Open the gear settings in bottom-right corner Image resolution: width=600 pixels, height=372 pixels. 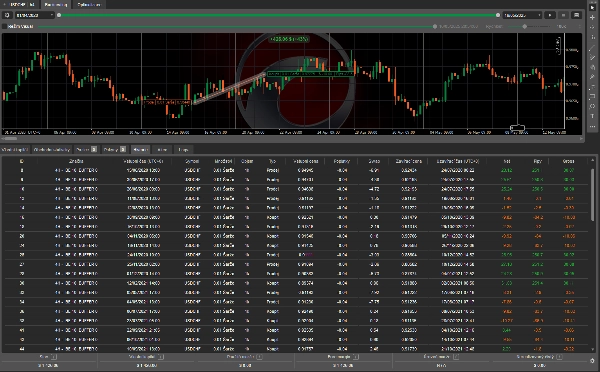pyautogui.click(x=592, y=361)
